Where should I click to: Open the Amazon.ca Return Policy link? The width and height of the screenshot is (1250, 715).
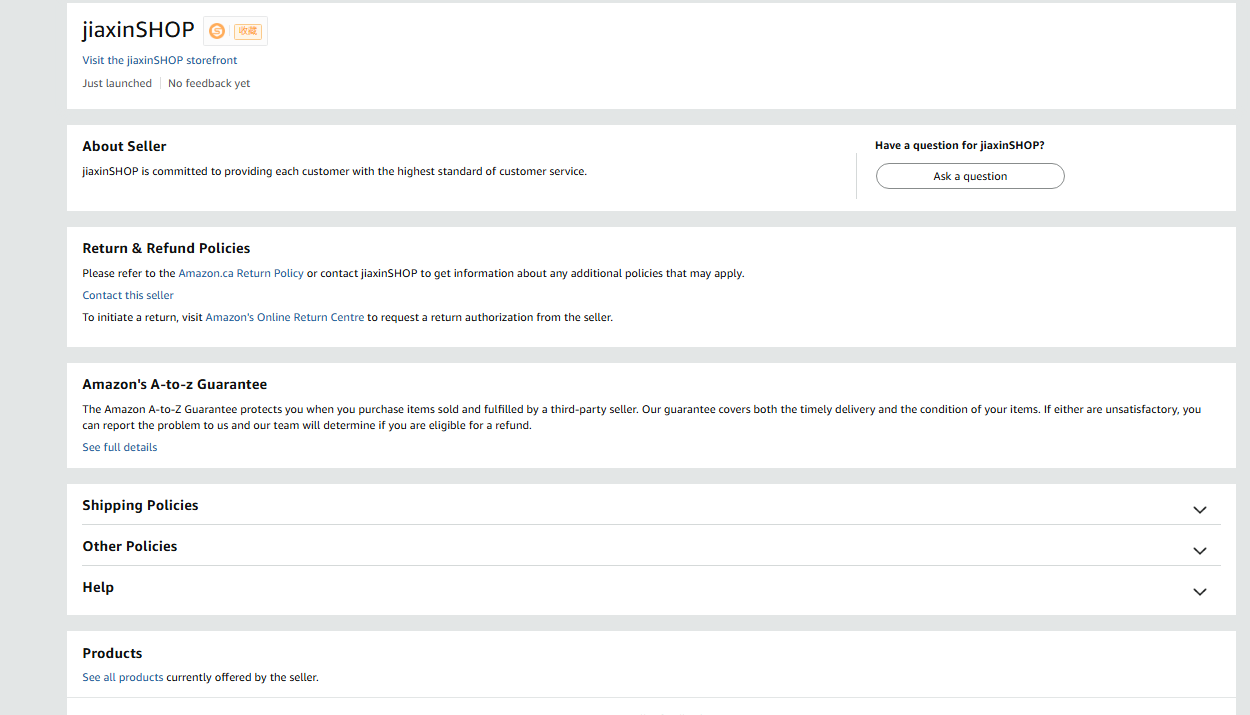pyautogui.click(x=240, y=273)
